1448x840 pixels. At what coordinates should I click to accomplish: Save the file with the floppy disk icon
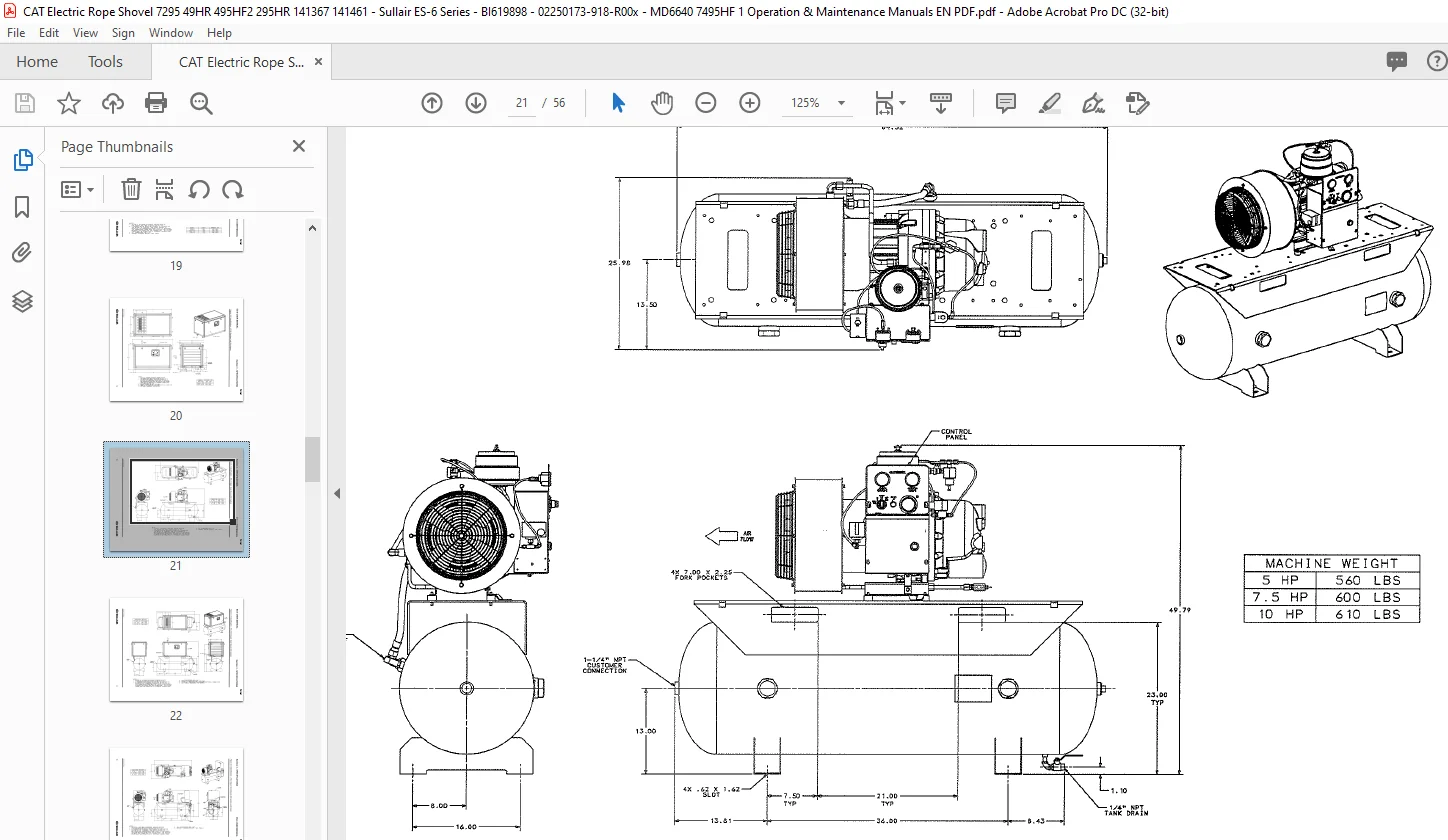(25, 103)
